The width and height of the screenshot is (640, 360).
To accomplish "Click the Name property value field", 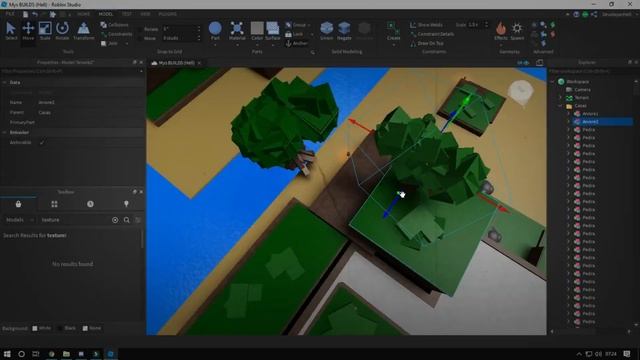I will point(90,102).
